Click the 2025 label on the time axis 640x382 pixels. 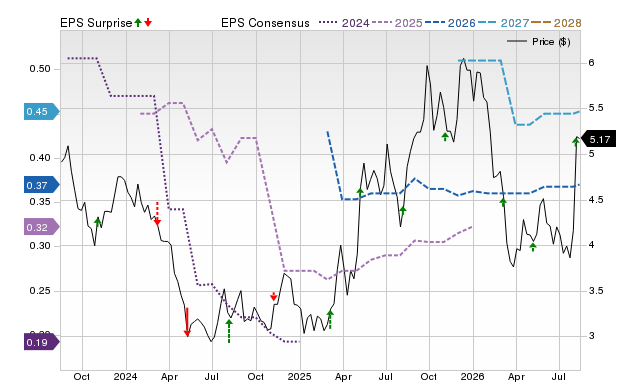pyautogui.click(x=300, y=376)
